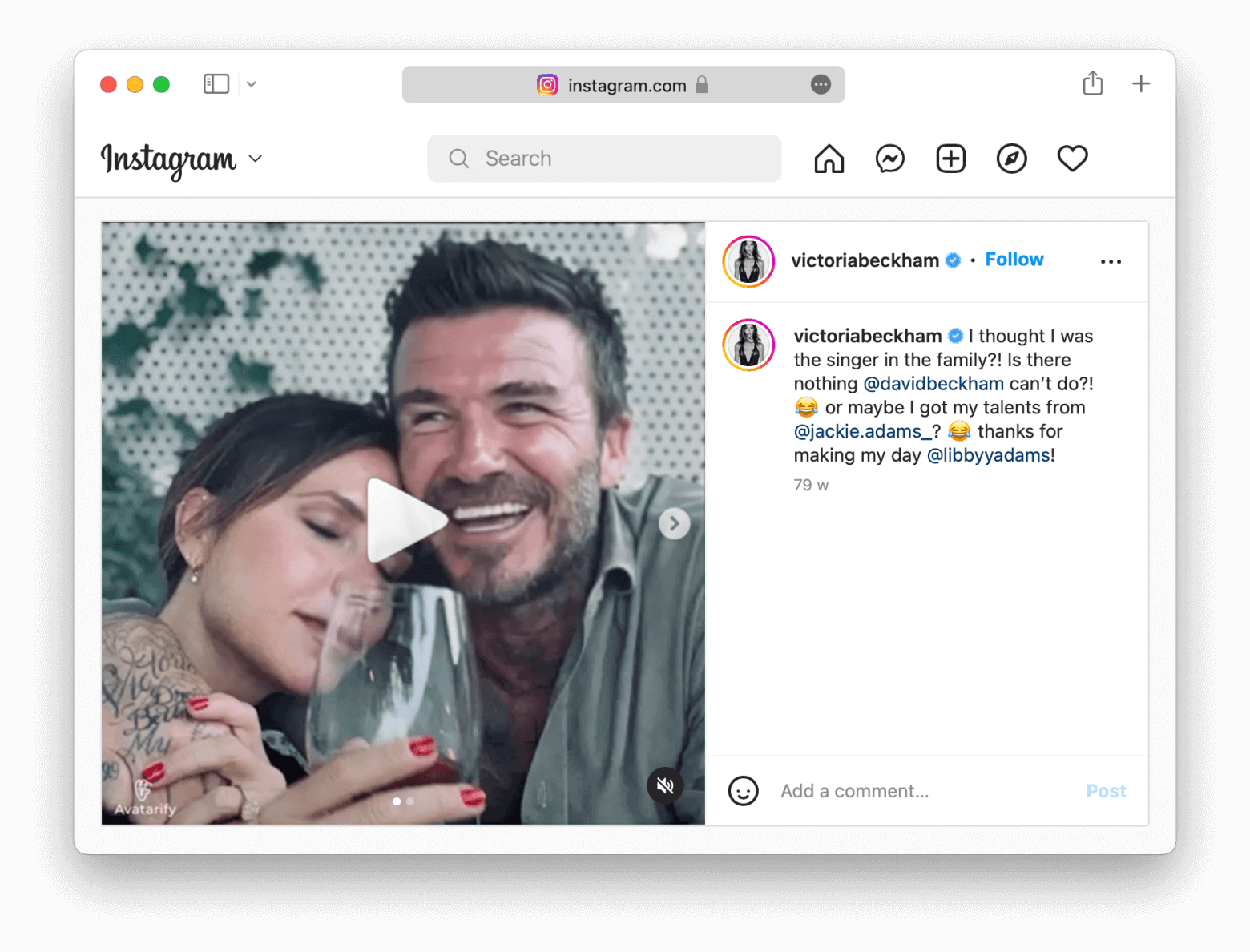Click the 79 w timestamp
This screenshot has width=1250, height=952.
click(x=811, y=485)
